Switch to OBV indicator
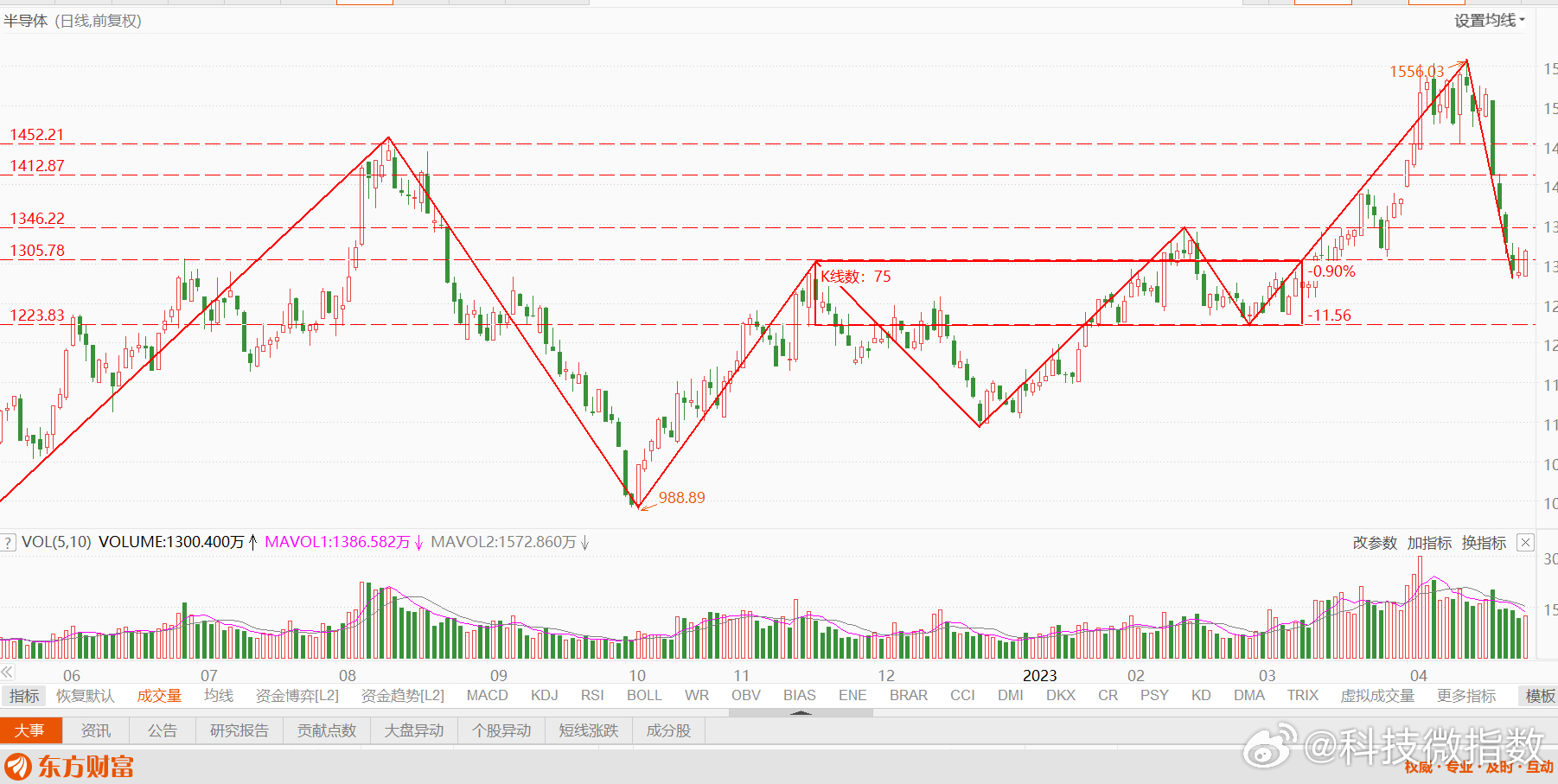 pos(746,696)
